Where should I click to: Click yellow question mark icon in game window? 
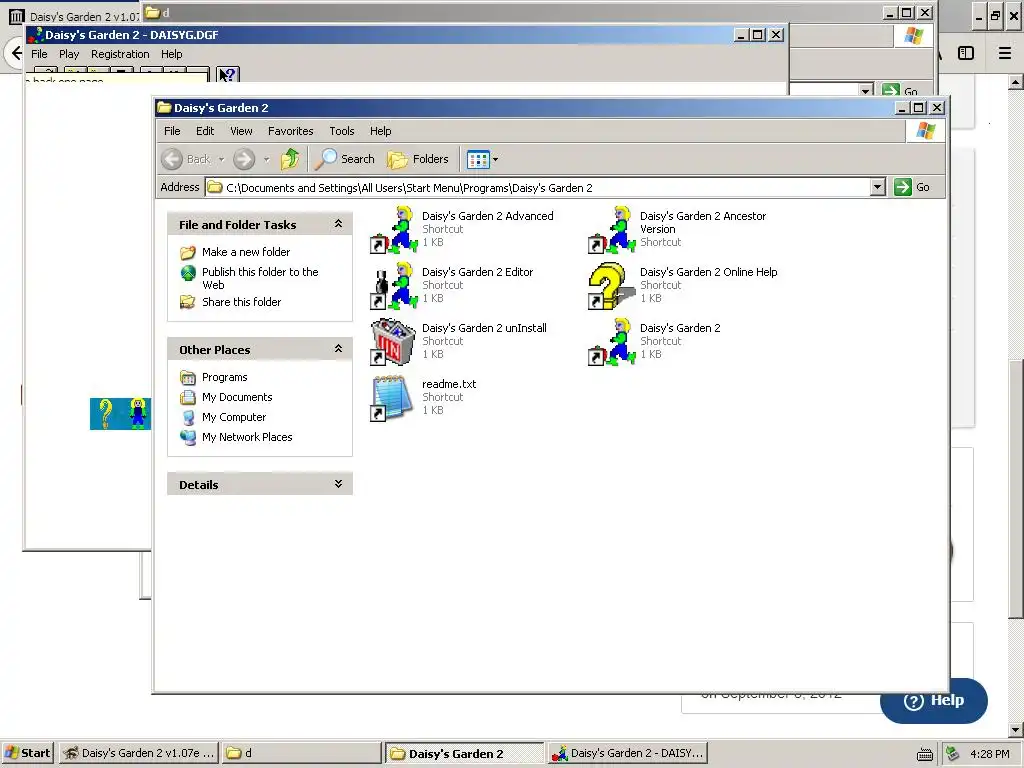coord(106,414)
